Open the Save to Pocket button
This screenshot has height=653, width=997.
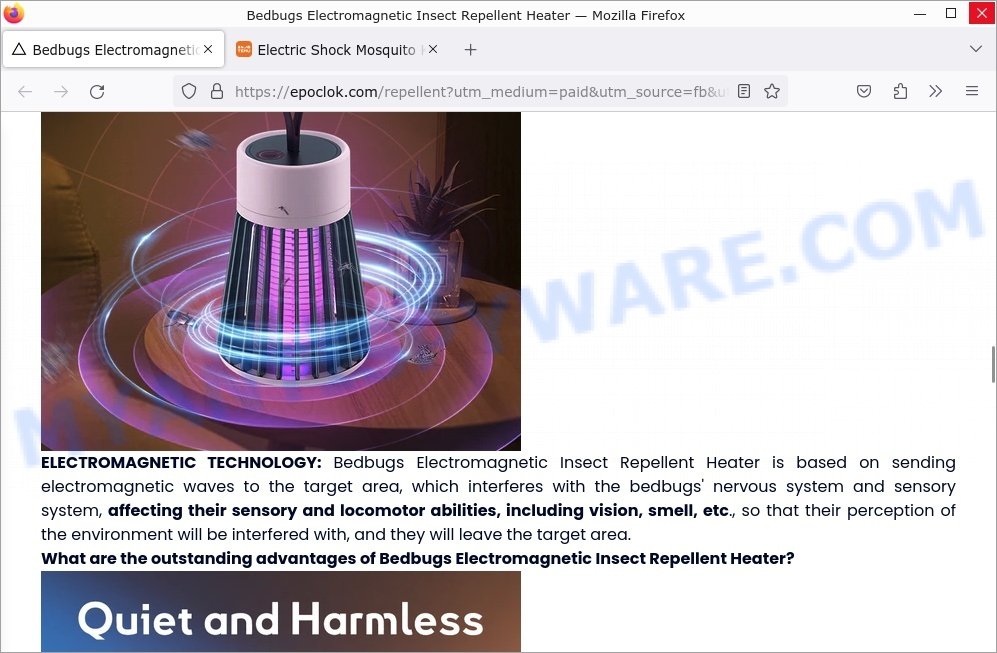tap(863, 91)
